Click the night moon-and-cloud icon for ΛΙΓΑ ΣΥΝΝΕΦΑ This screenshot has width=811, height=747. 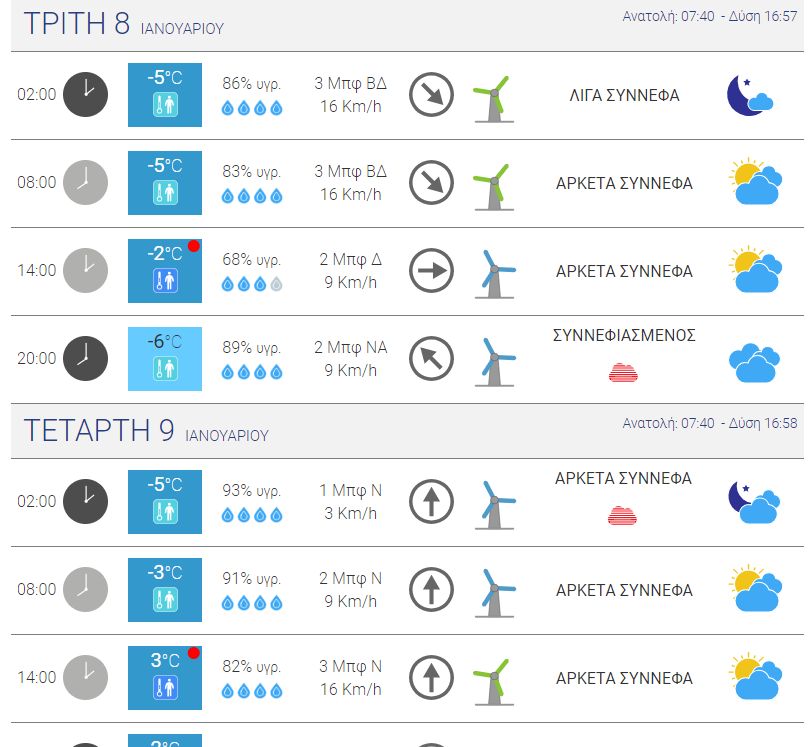tap(750, 95)
